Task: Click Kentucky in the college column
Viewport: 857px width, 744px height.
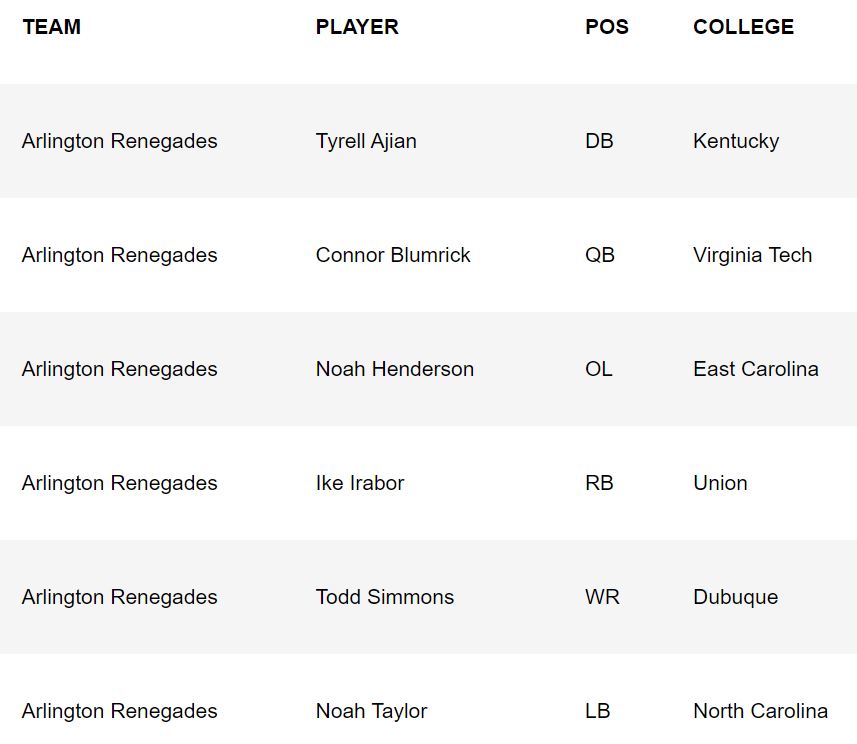Action: pos(736,141)
